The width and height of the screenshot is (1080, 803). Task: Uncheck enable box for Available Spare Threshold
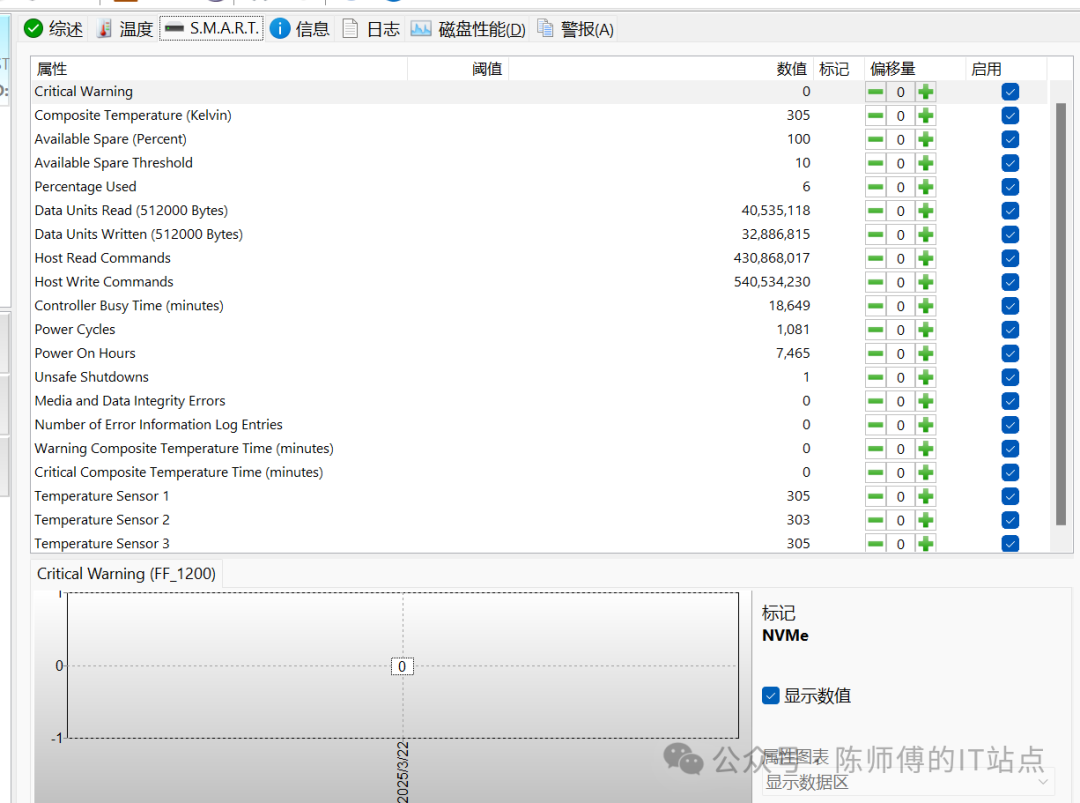[1010, 163]
